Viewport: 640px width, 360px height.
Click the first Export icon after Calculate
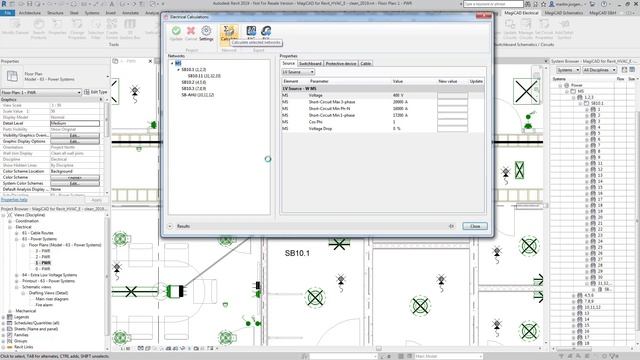(251, 31)
